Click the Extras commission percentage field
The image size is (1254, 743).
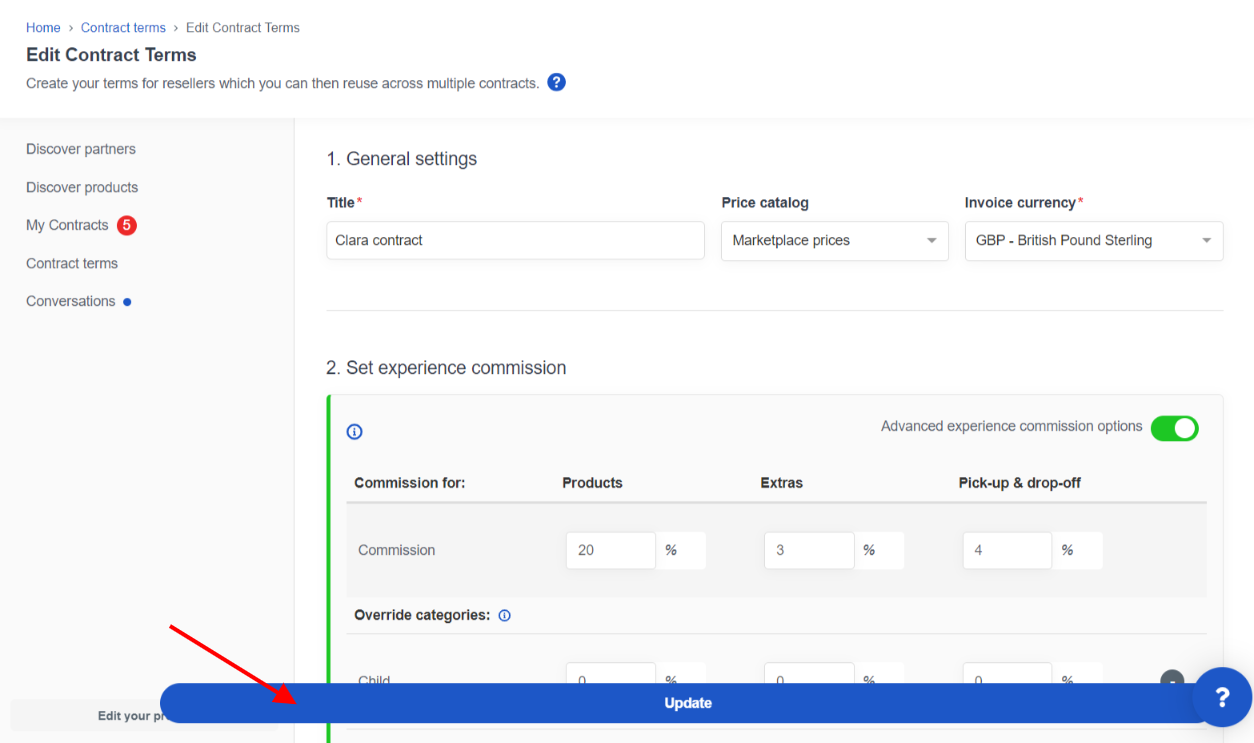click(809, 550)
